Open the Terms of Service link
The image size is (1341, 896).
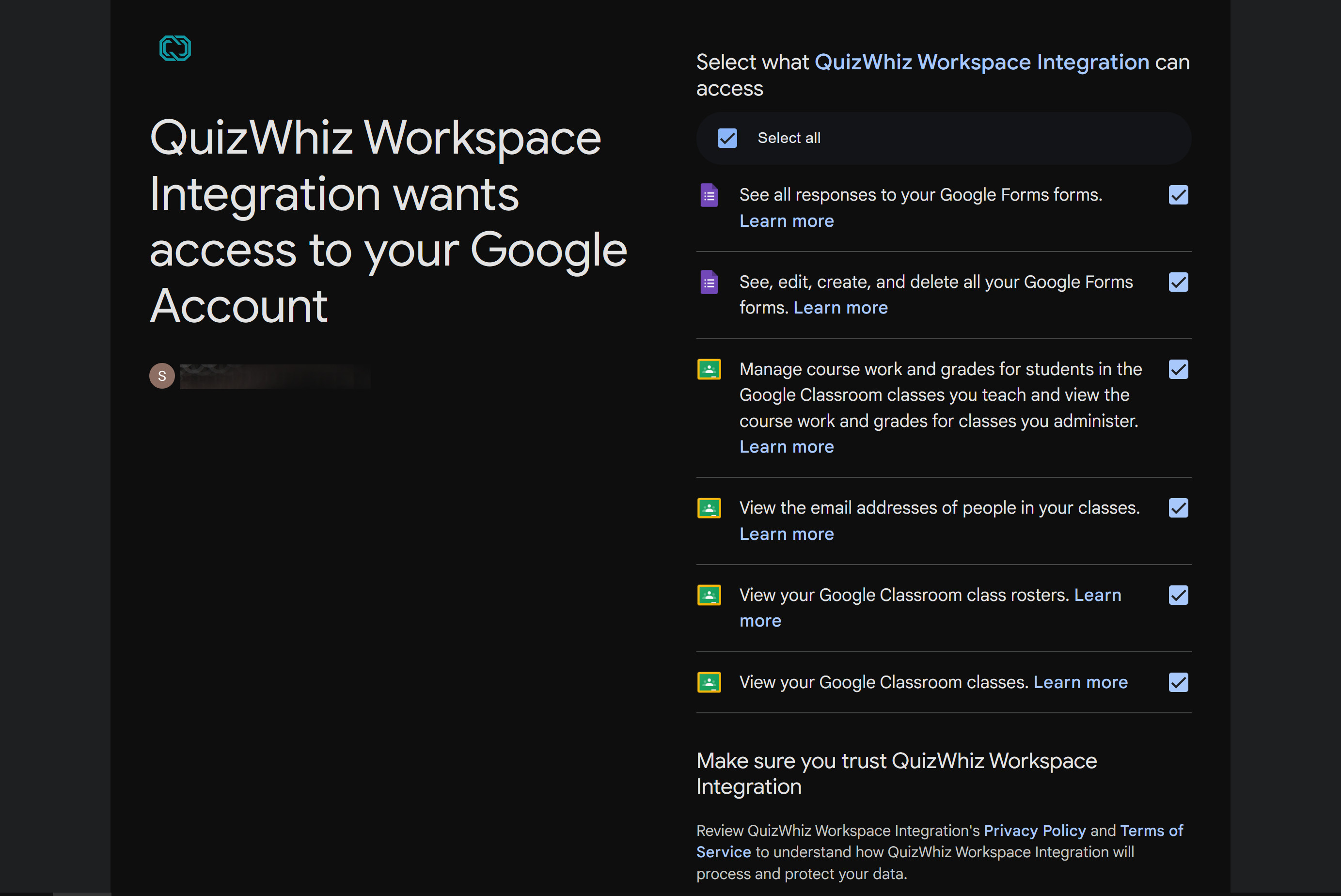tap(1152, 830)
